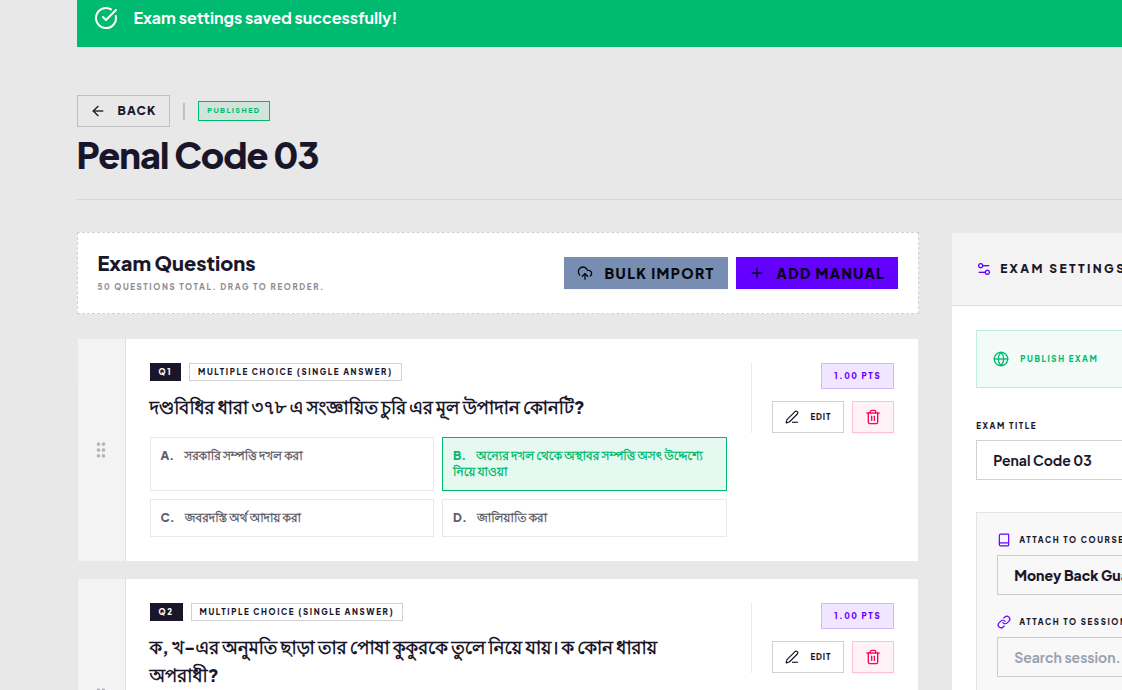1122x690 pixels.
Task: Open the BULK IMPORT dialog
Action: point(645,273)
